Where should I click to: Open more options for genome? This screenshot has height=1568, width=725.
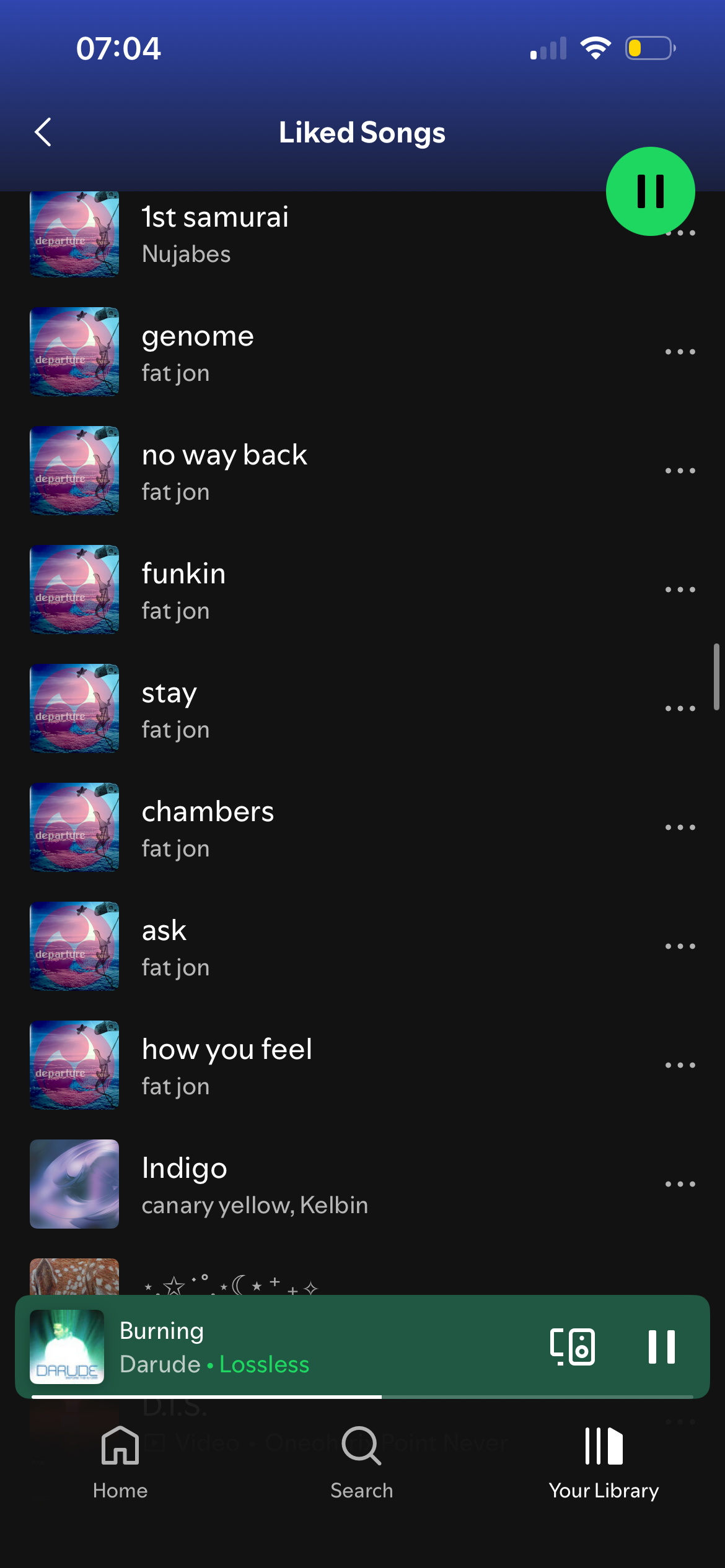click(x=680, y=352)
